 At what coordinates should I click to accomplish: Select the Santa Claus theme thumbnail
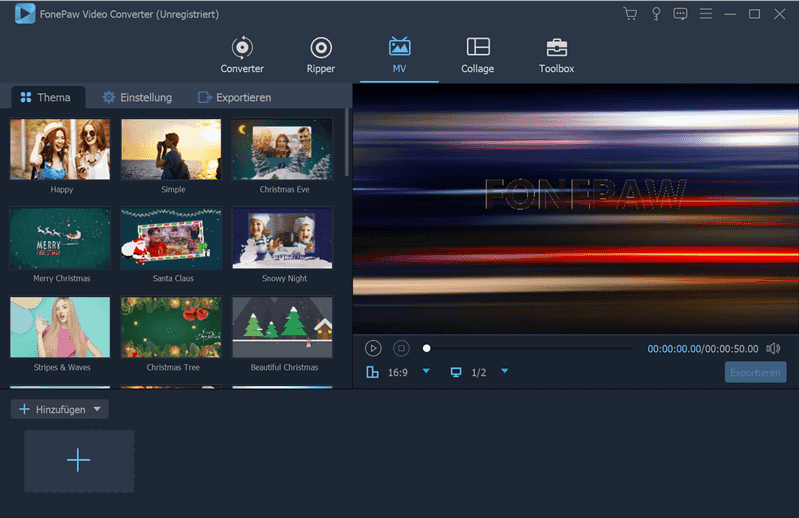pyautogui.click(x=171, y=238)
